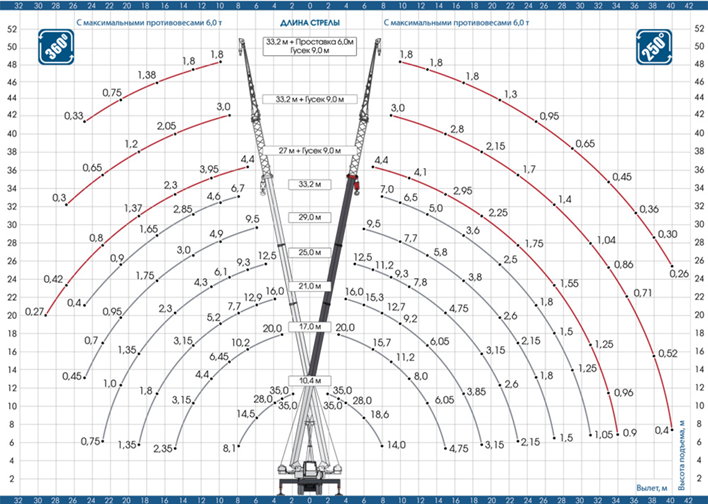Click the load value 4,1
Image resolution: width=708 pixels, height=504 pixels.
420,172
